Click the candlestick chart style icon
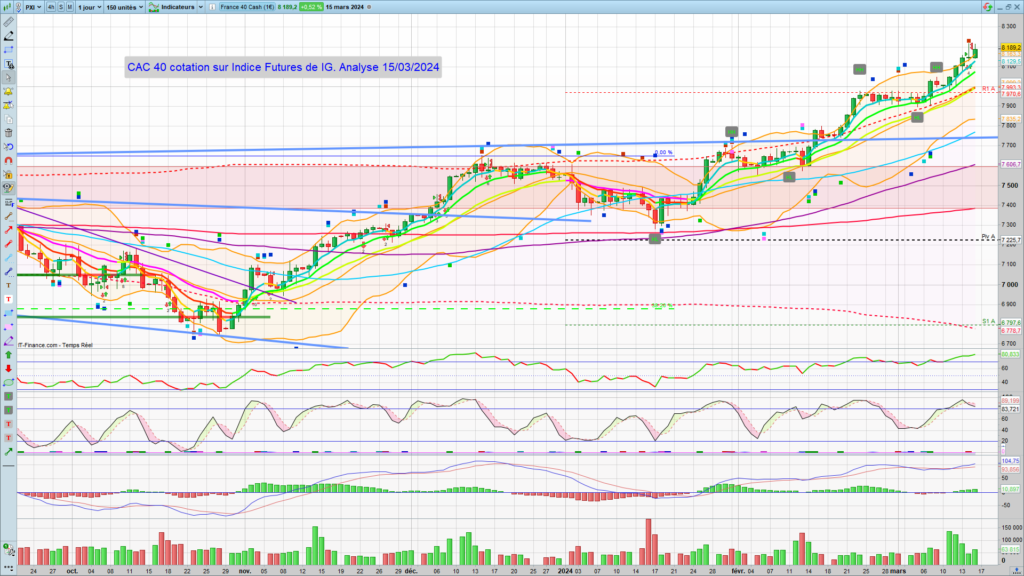Viewport: 1024px width, 576px height. (8, 7)
